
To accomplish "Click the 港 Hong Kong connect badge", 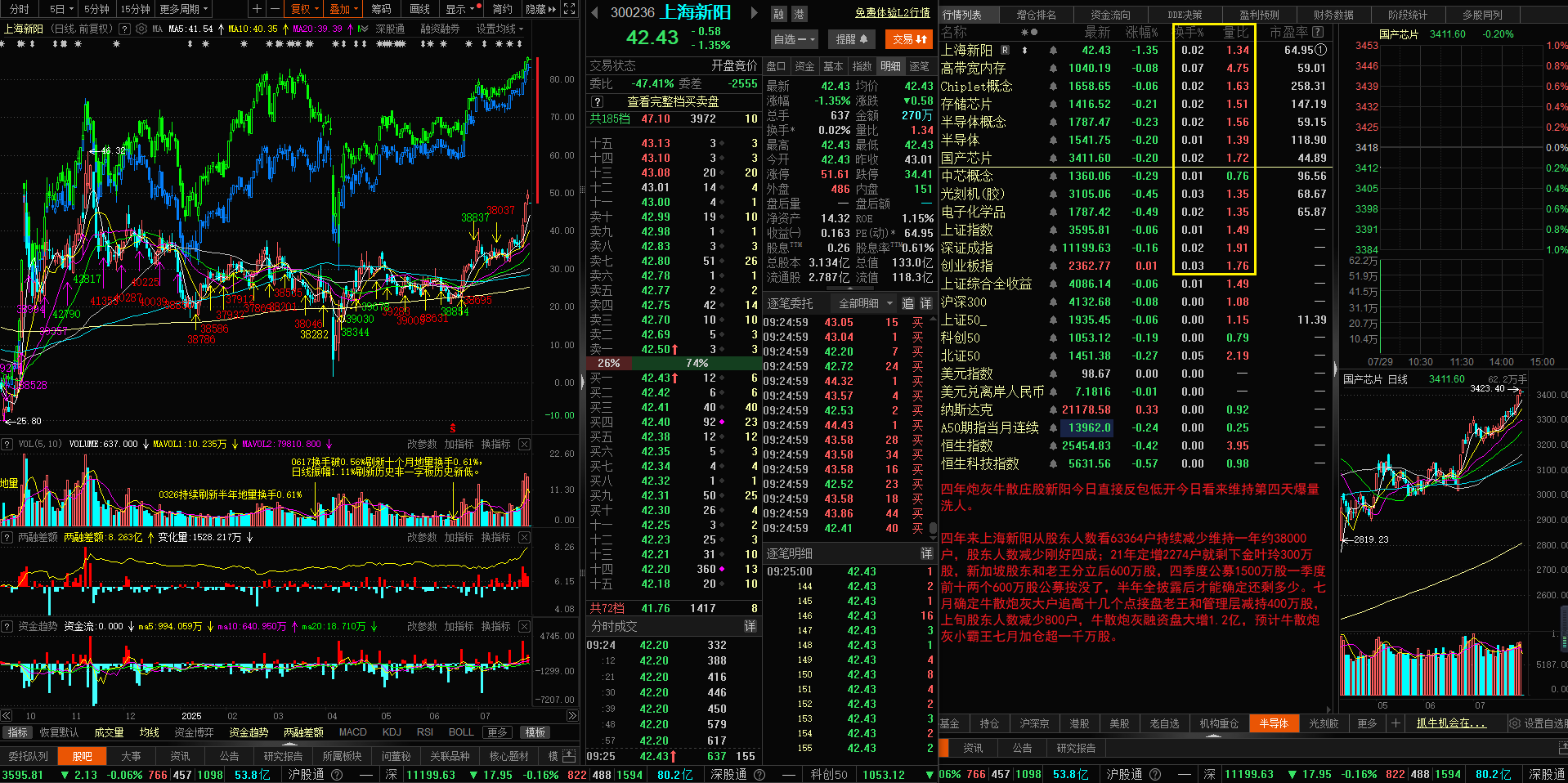I will pos(799,14).
